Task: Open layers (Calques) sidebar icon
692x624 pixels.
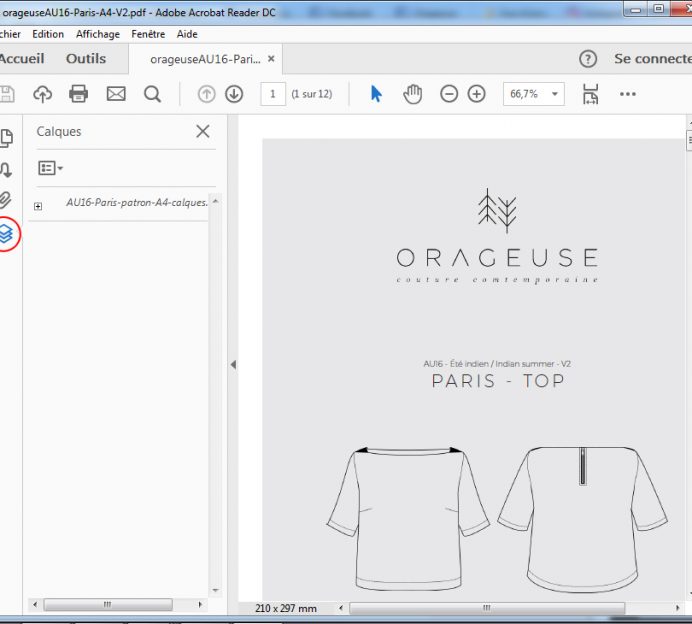Action: click(x=6, y=233)
